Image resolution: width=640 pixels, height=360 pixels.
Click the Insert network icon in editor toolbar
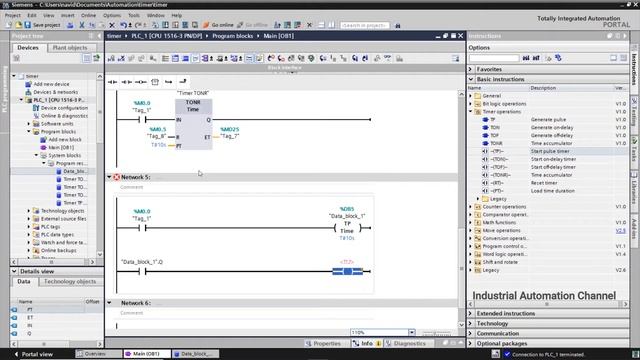pos(111,59)
